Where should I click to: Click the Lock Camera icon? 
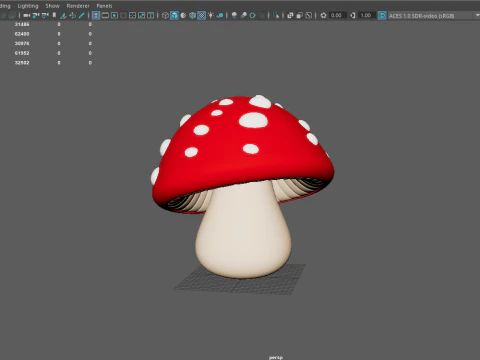(x=36, y=15)
